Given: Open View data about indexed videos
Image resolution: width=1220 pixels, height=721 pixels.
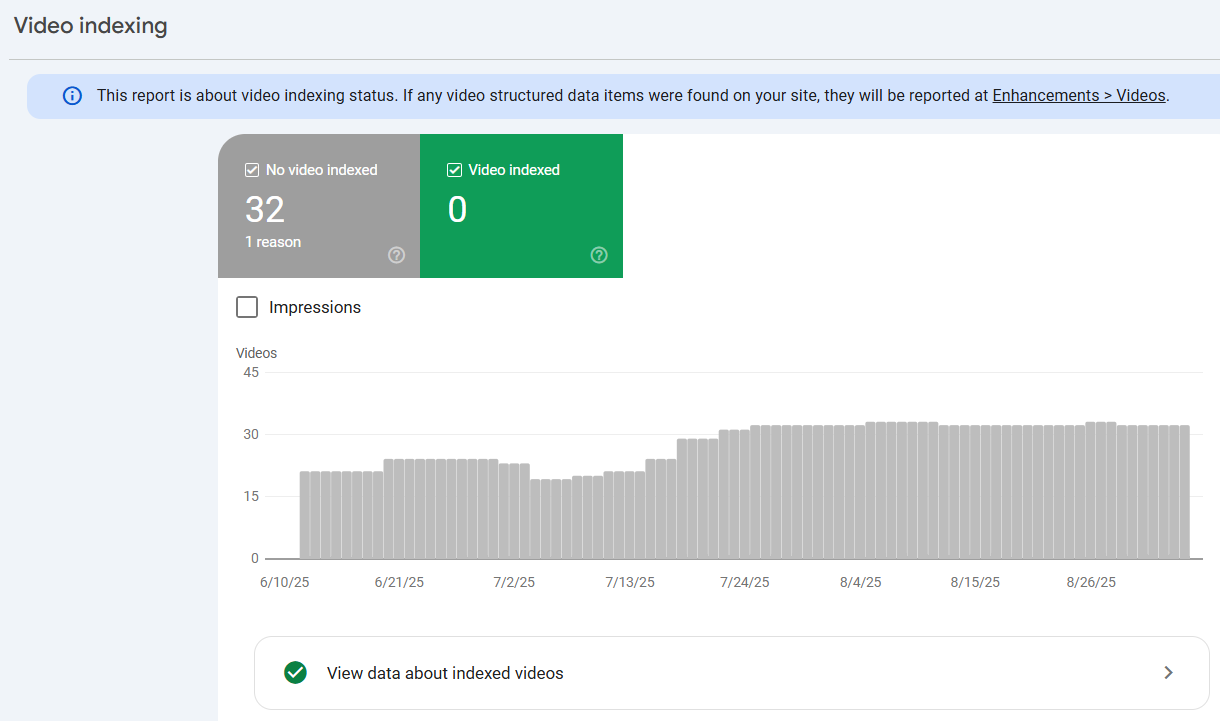Looking at the screenshot, I should click(x=445, y=673).
